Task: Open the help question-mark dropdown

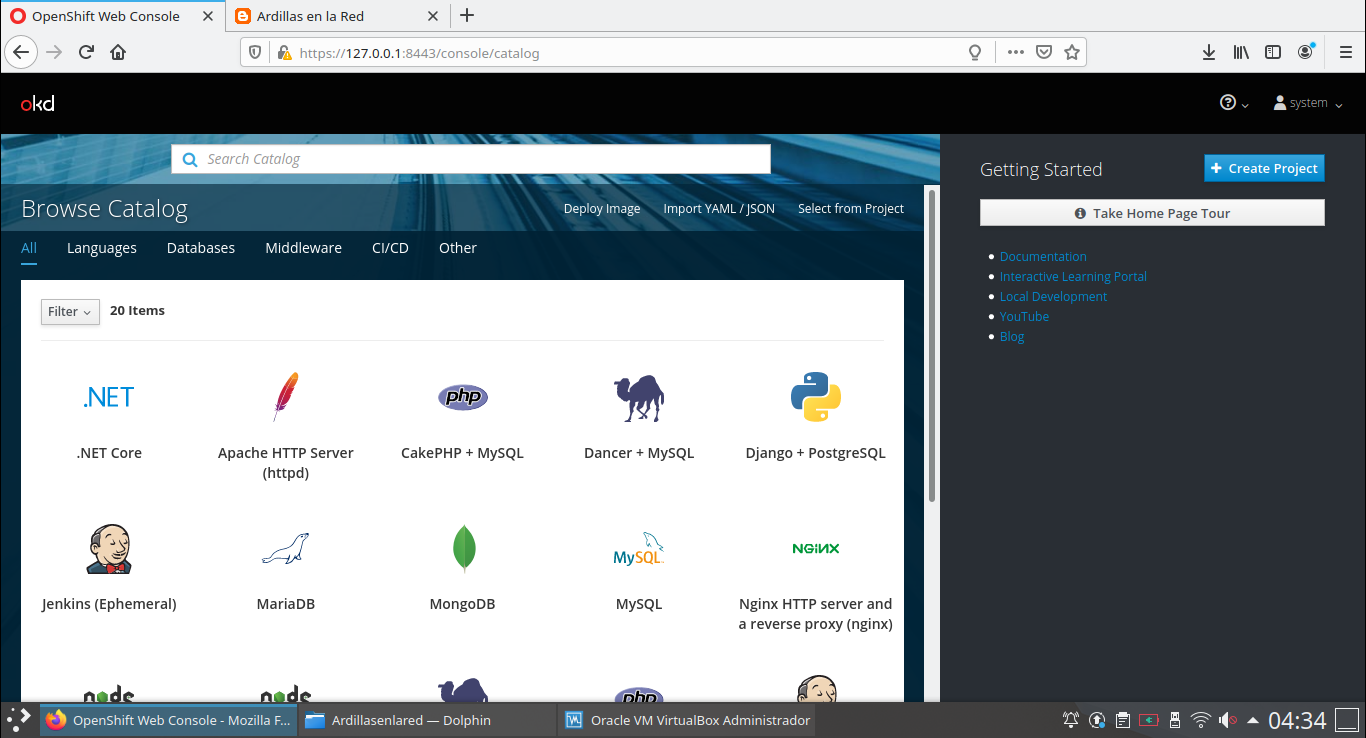Action: click(x=1235, y=103)
